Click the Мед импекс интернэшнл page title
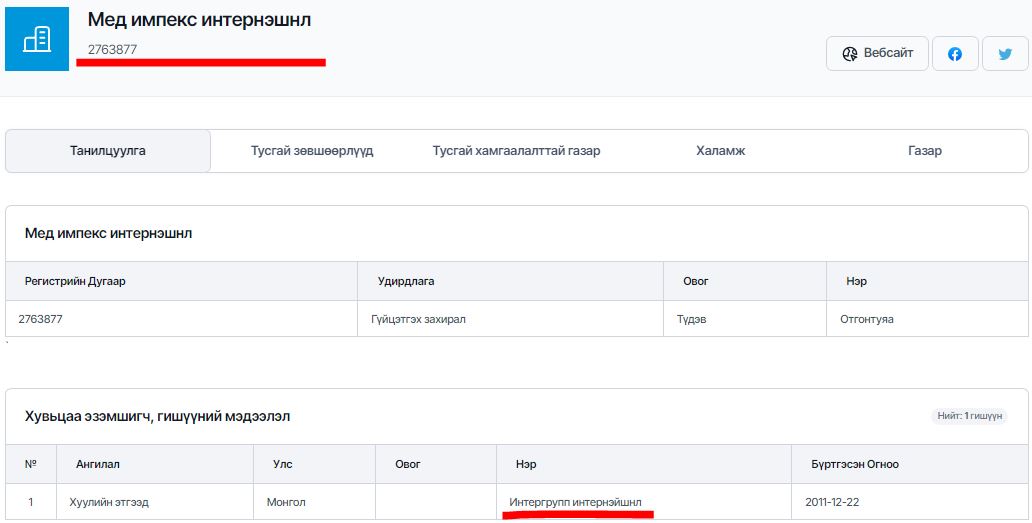The image size is (1032, 523). [x=199, y=20]
